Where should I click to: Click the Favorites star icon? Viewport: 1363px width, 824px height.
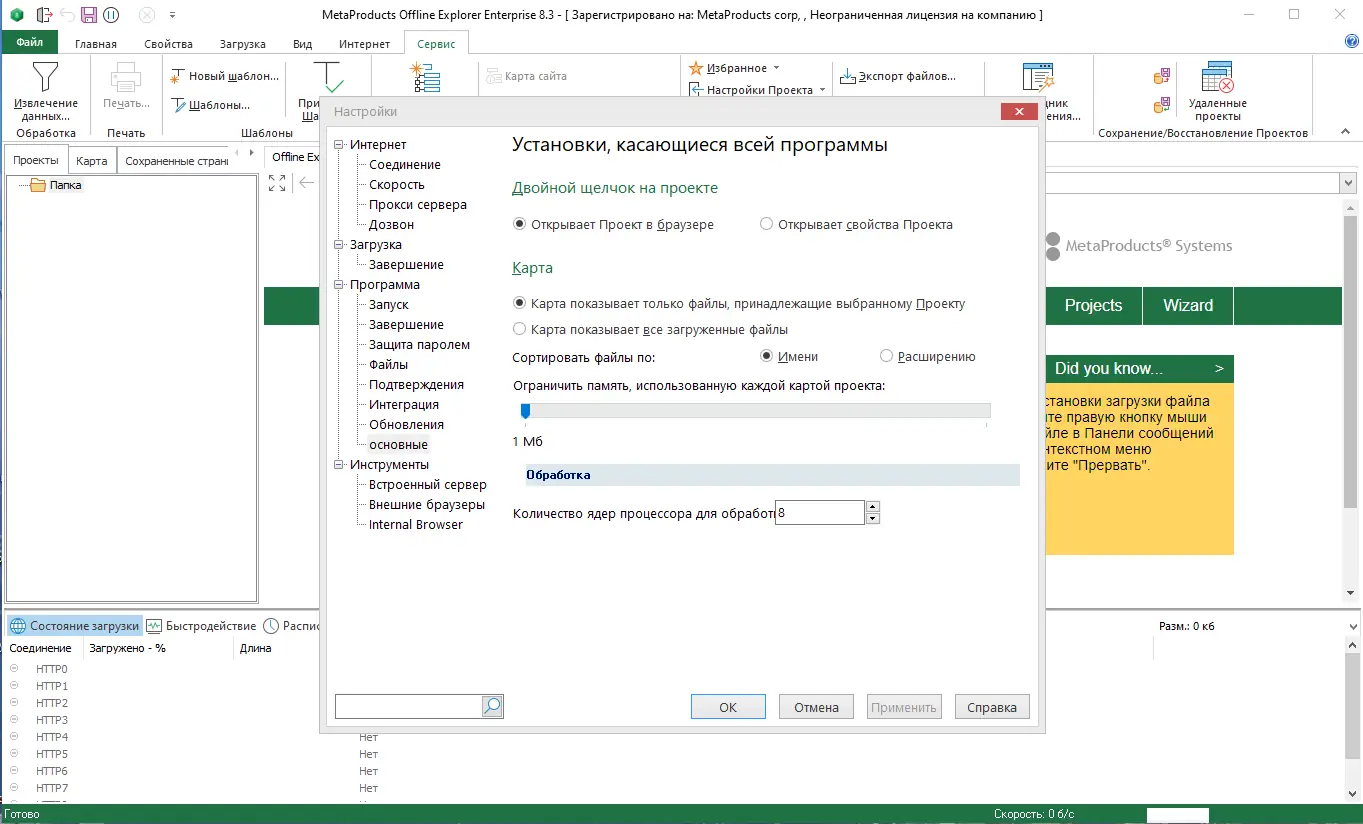tap(696, 68)
